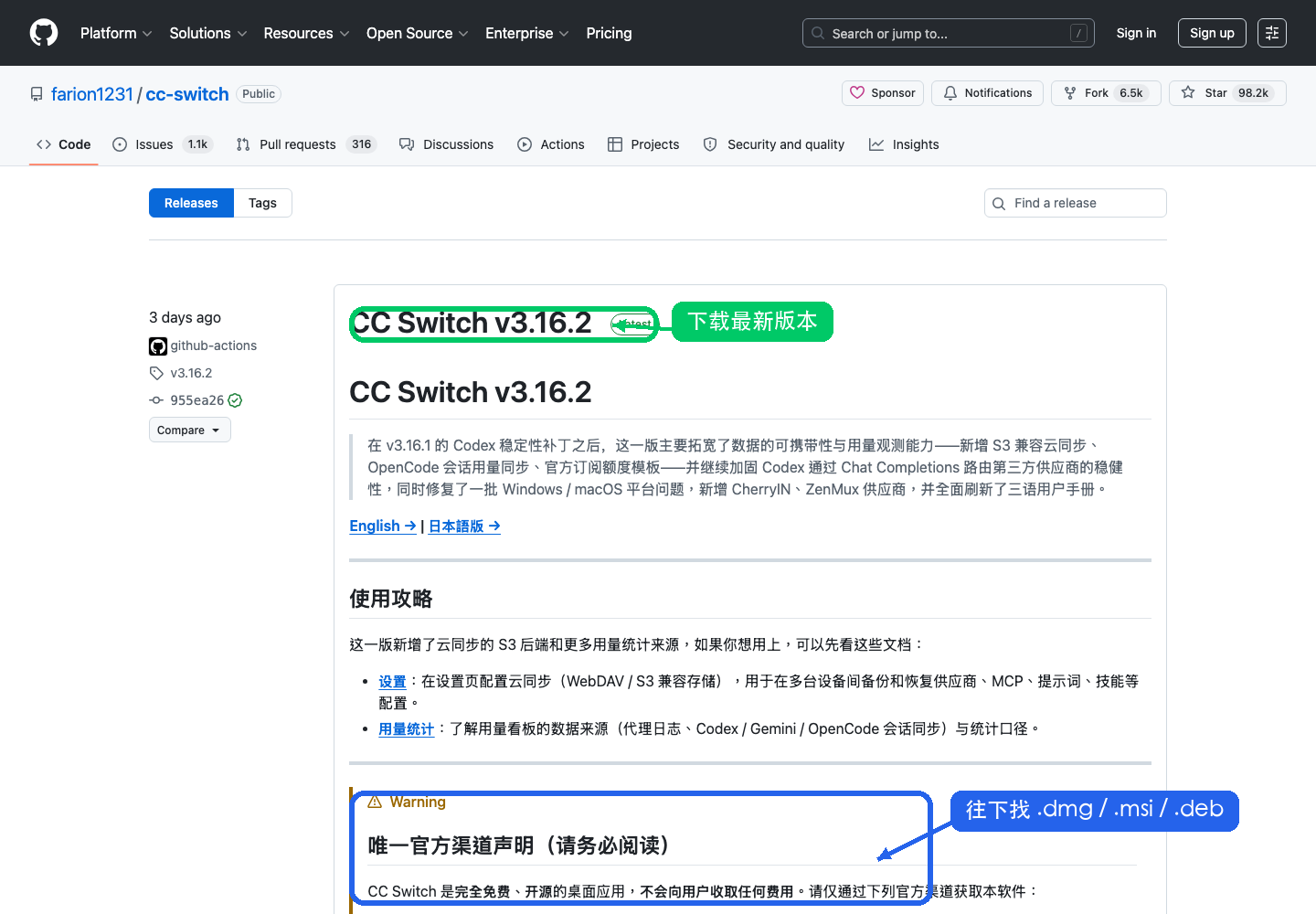
Task: Expand the Enterprise menu
Action: (x=527, y=33)
